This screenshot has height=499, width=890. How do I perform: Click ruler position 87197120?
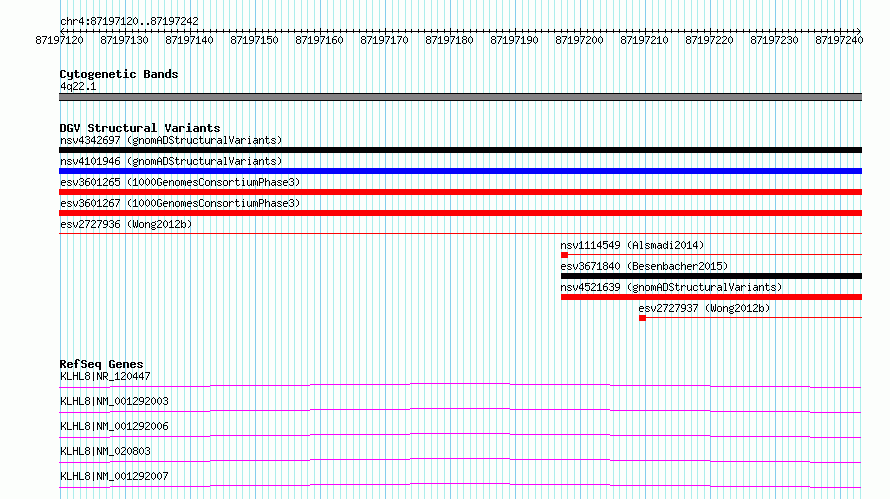60,40
